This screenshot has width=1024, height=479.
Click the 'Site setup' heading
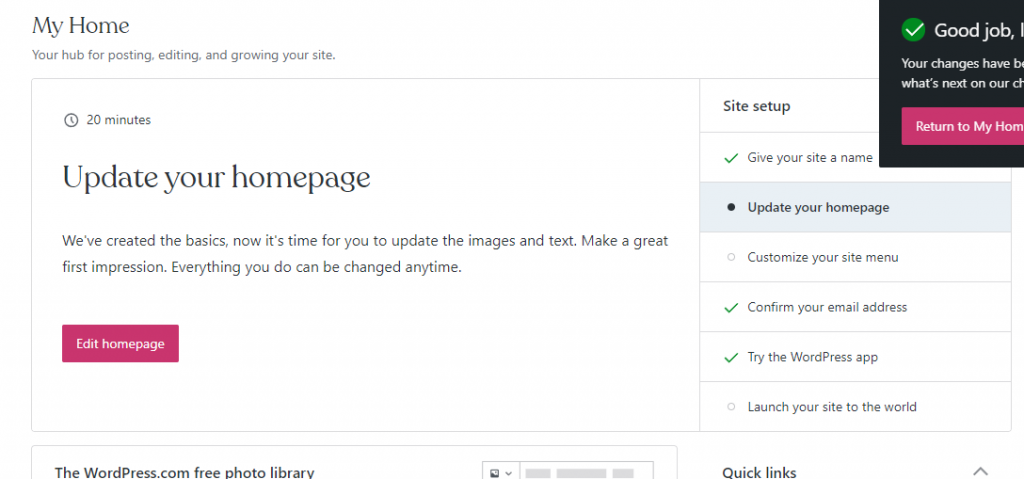[756, 106]
